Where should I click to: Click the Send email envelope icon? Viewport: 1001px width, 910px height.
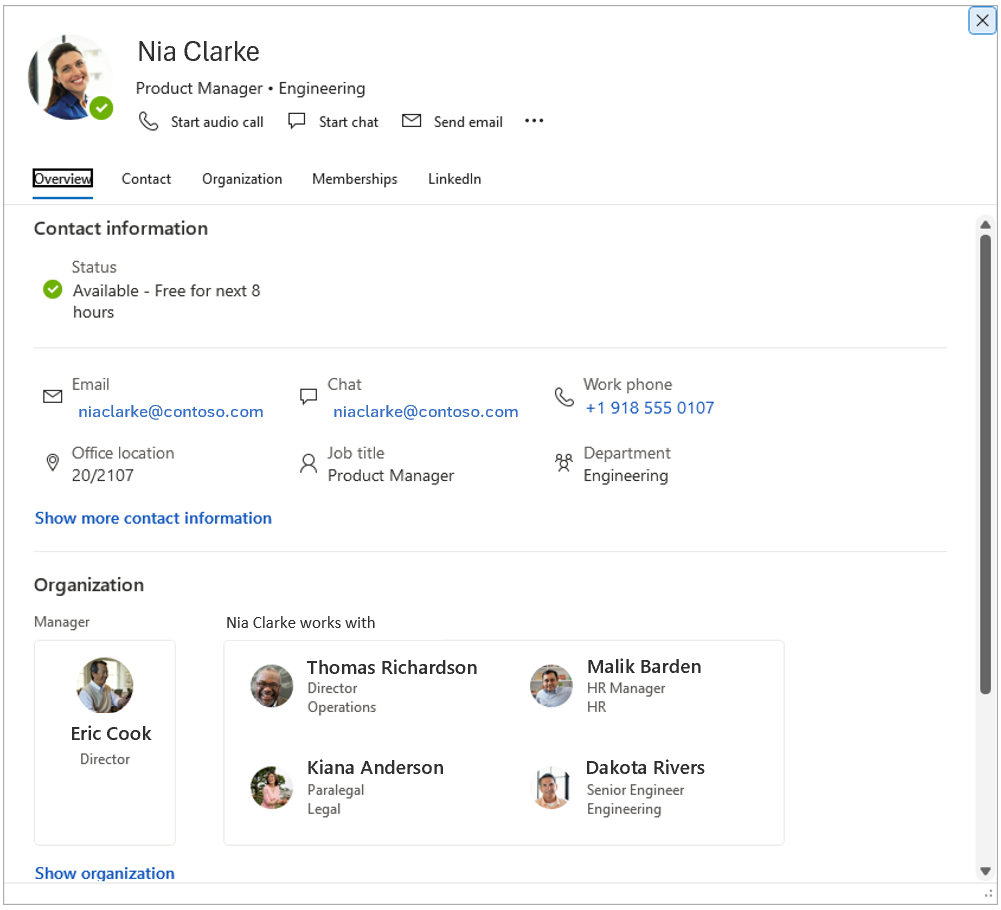point(411,121)
